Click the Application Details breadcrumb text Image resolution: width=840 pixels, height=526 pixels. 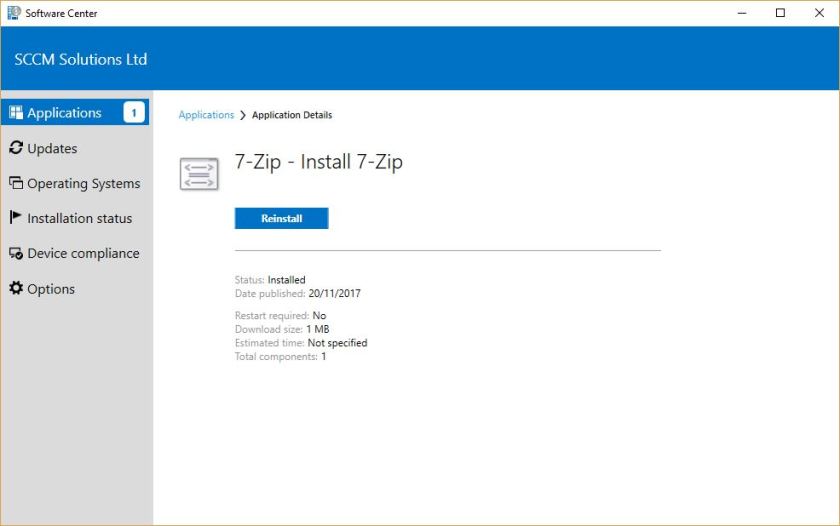tap(292, 115)
